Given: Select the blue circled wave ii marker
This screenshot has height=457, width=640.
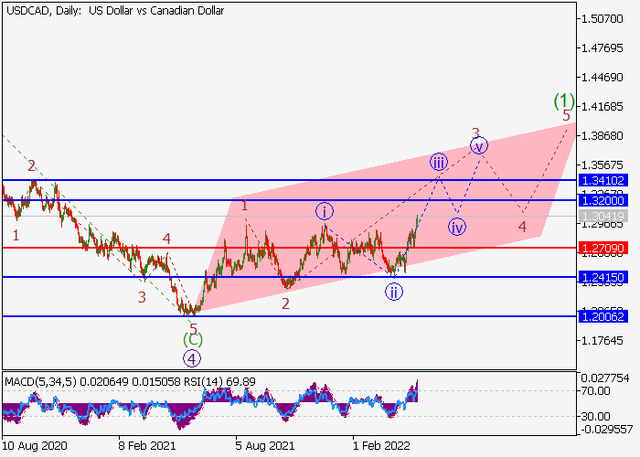Looking at the screenshot, I should click(x=395, y=292).
